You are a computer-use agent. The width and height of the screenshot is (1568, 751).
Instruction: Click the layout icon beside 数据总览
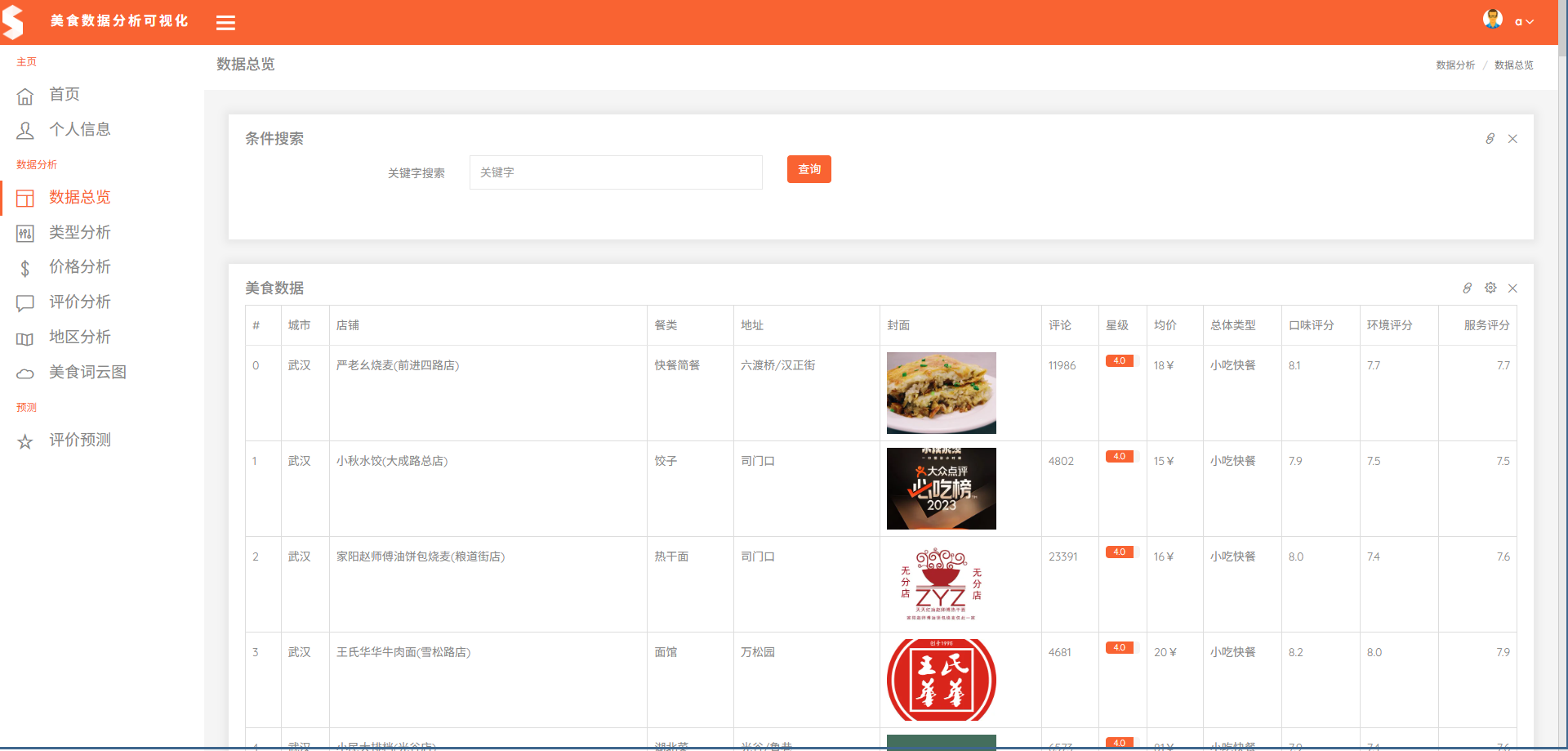pos(25,199)
